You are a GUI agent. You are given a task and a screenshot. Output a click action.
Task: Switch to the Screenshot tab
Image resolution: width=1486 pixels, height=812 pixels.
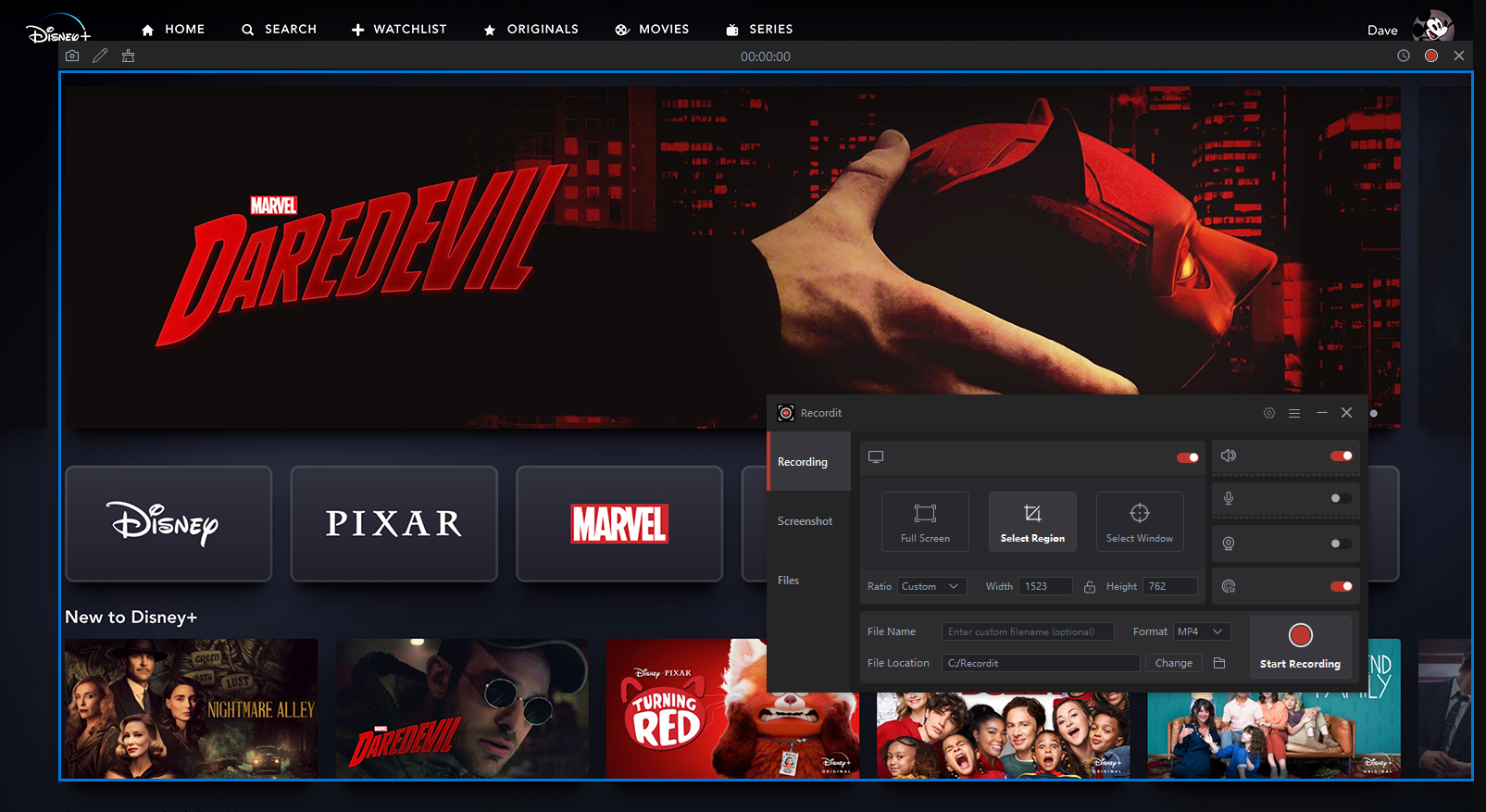coord(808,520)
